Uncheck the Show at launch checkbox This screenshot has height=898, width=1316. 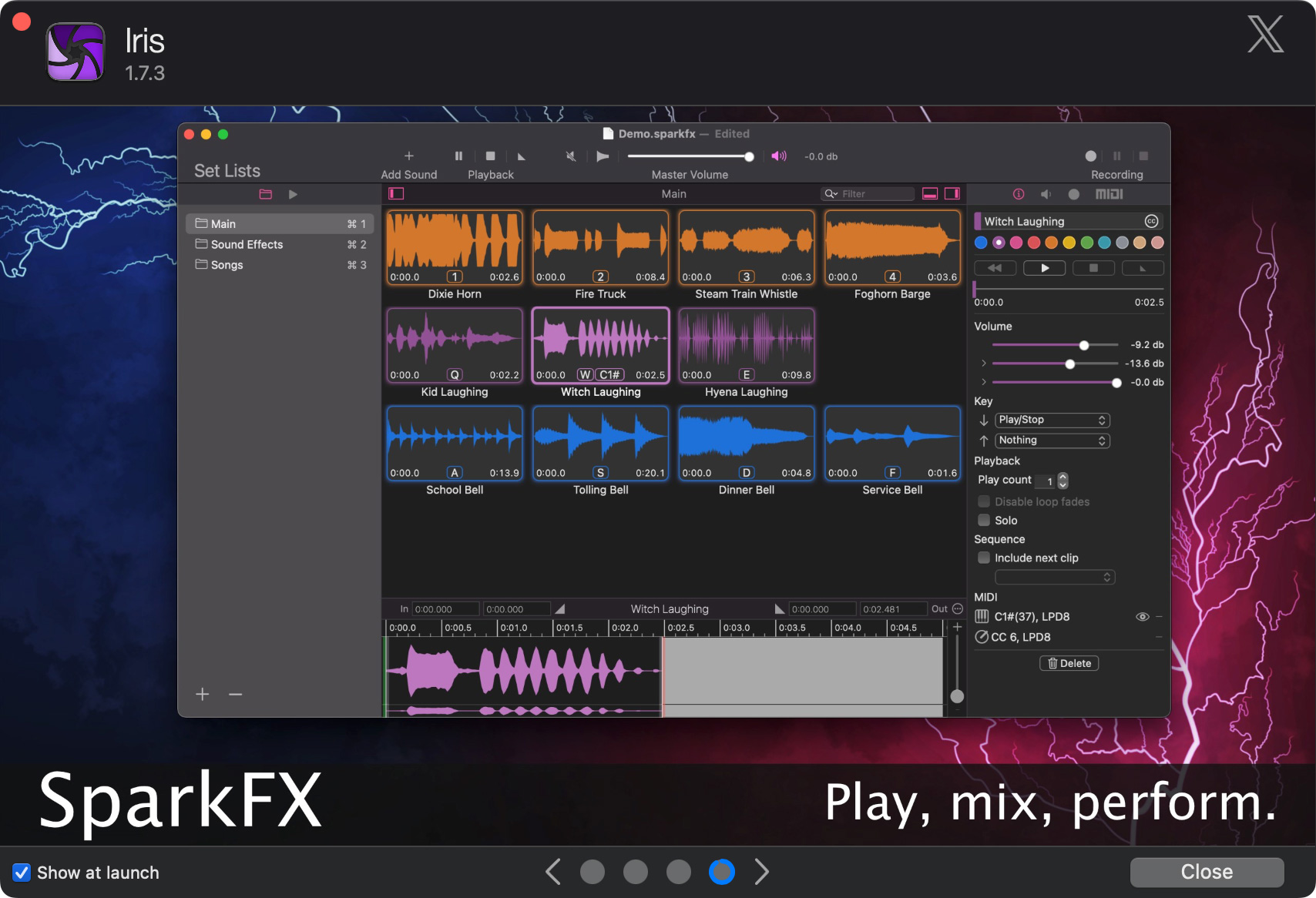pos(22,873)
